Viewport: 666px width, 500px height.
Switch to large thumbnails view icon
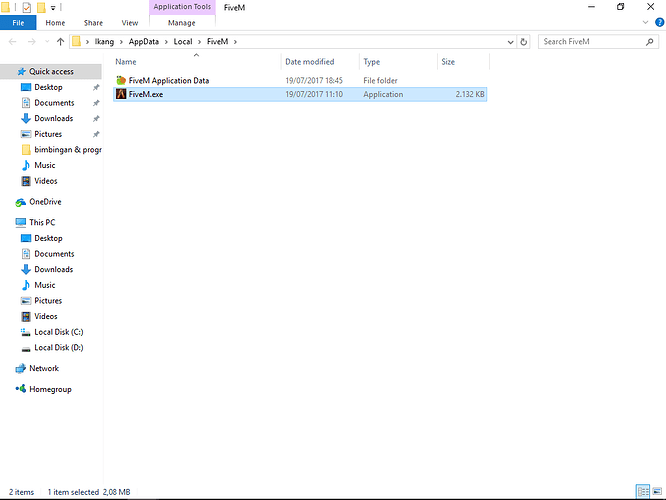[657, 492]
